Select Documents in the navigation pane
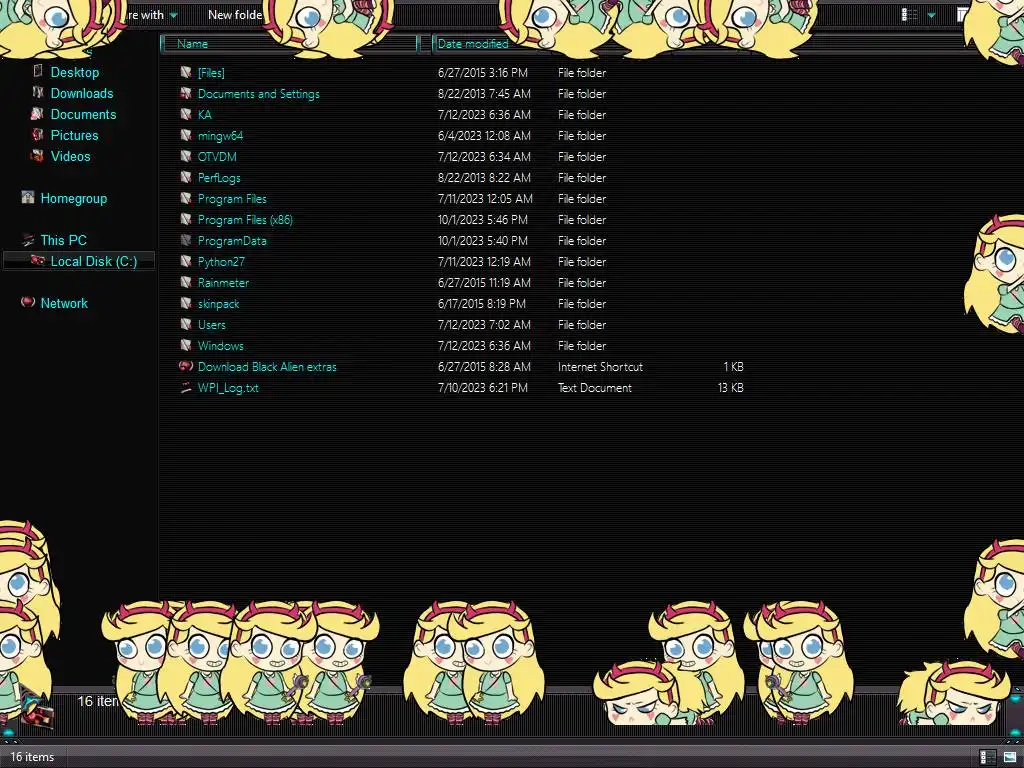1024x768 pixels. point(84,114)
